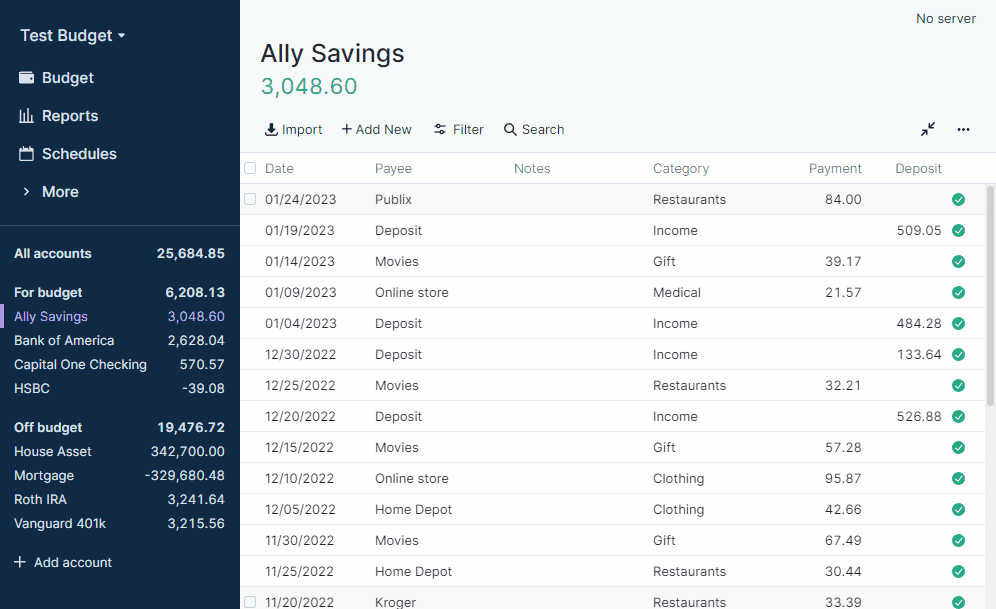The height and width of the screenshot is (609, 996).
Task: Click payee Kroger cell
Action: tap(395, 602)
